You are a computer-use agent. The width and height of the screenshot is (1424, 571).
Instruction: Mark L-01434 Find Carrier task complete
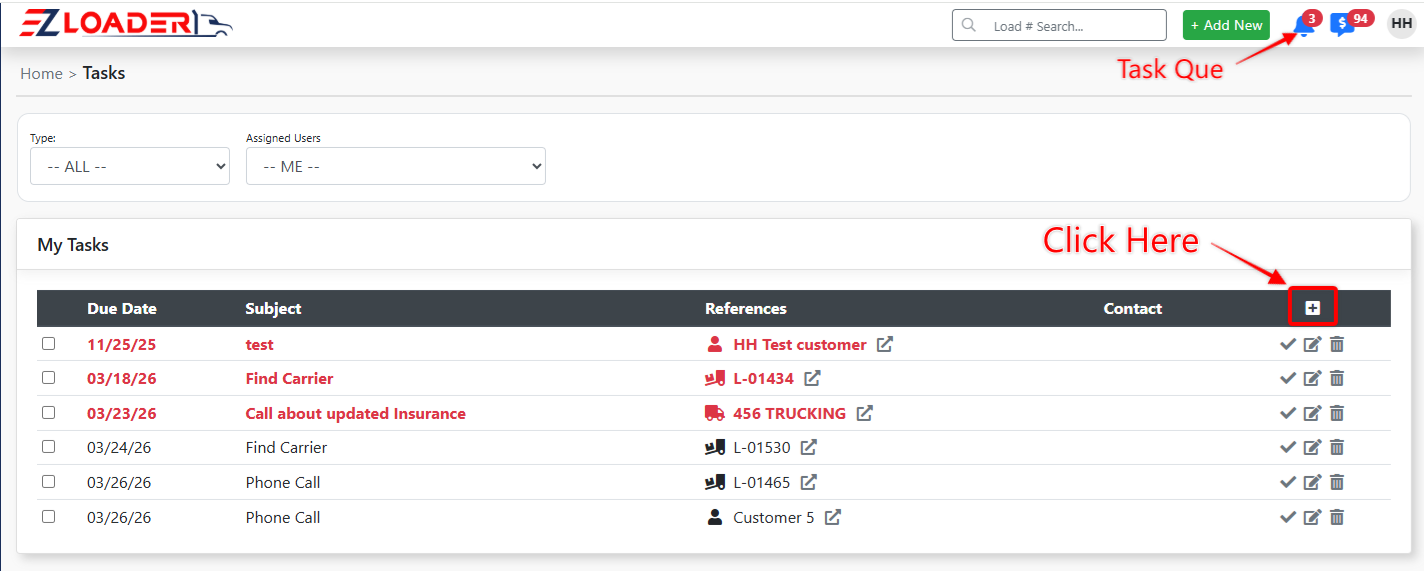1288,379
